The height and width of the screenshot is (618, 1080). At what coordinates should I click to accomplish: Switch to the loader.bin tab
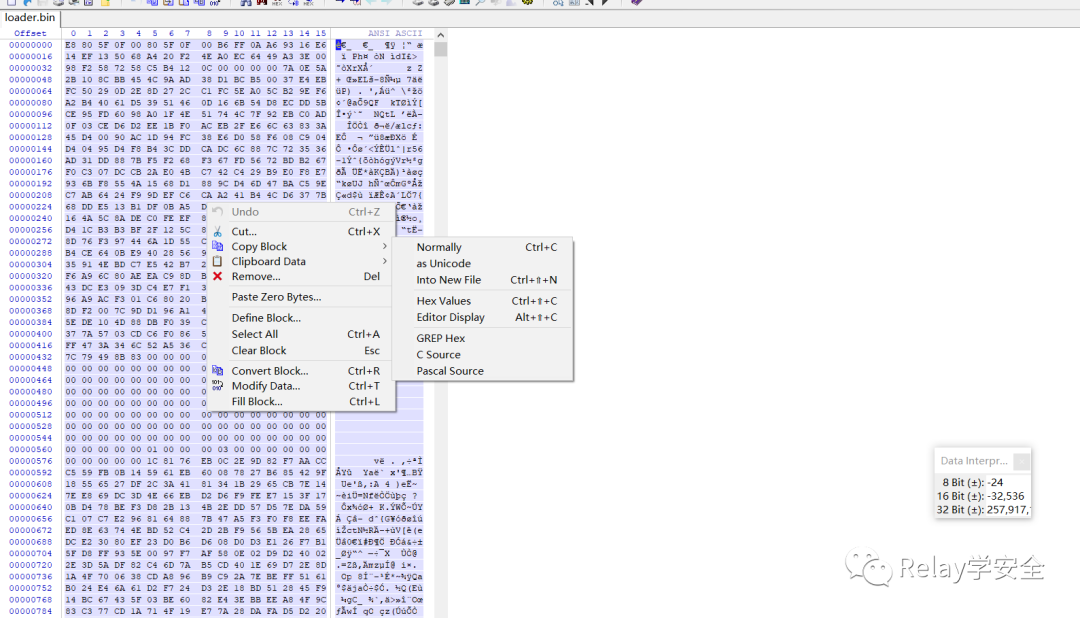pos(30,17)
